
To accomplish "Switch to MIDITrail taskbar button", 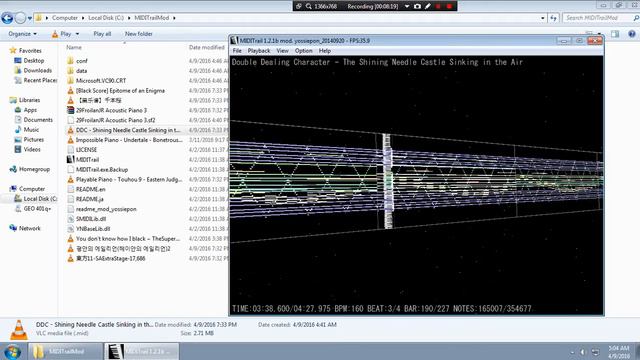I will 141,351.
